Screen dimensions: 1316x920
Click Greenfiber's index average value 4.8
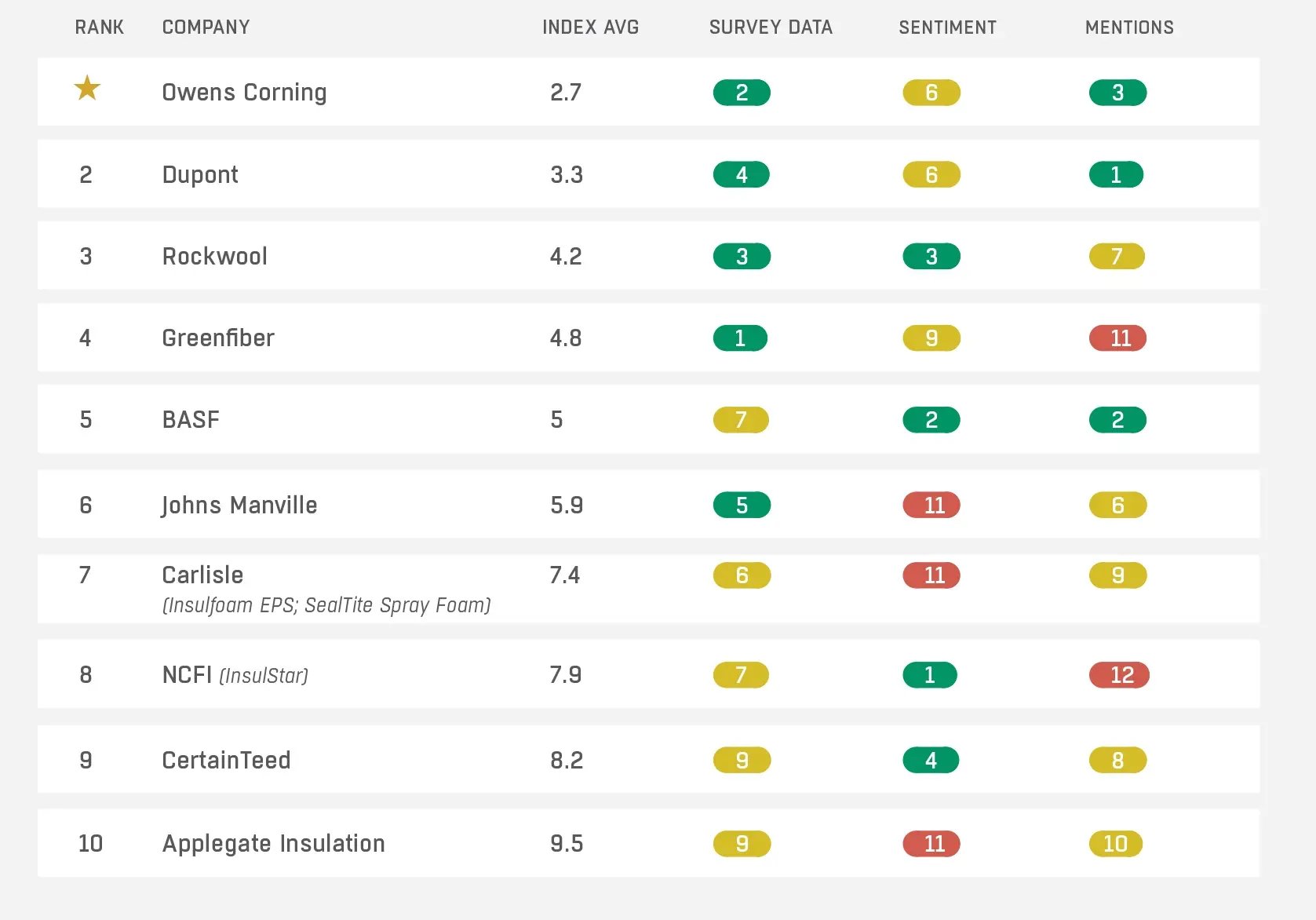(x=566, y=338)
